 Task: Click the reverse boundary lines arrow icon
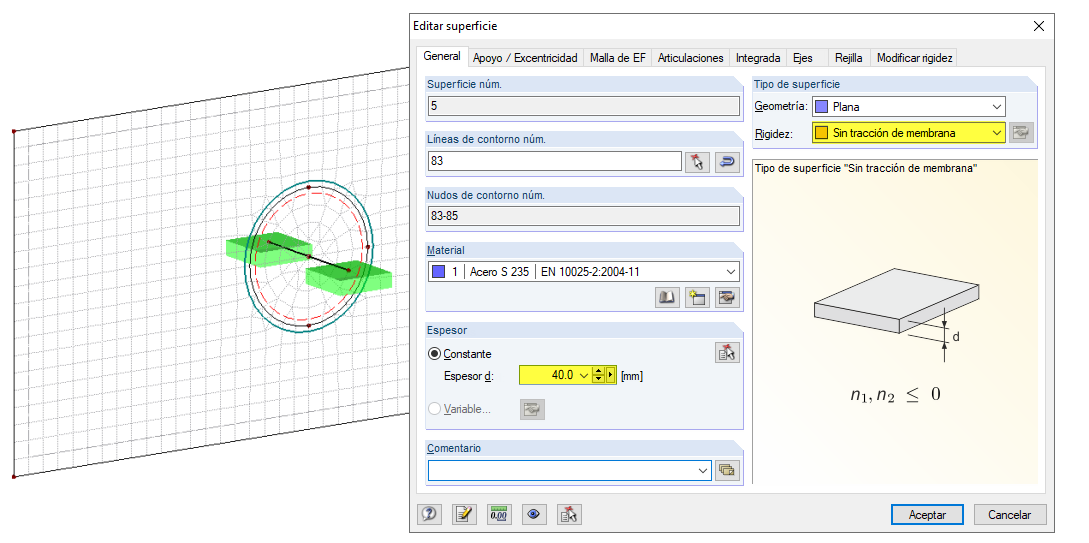pos(727,162)
